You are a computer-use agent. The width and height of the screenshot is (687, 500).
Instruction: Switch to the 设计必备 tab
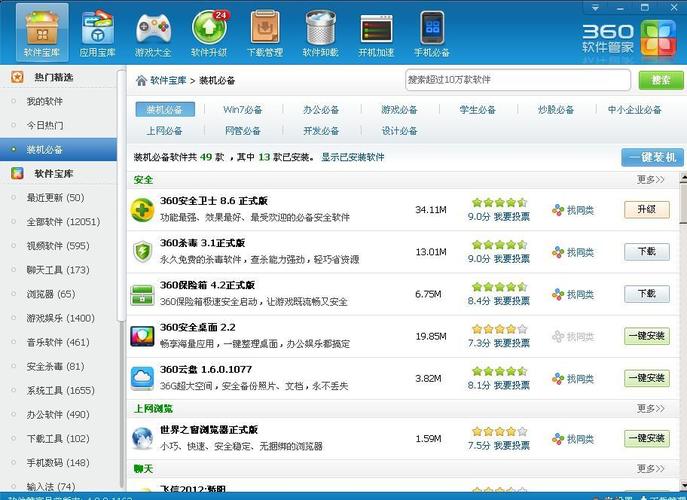point(399,131)
